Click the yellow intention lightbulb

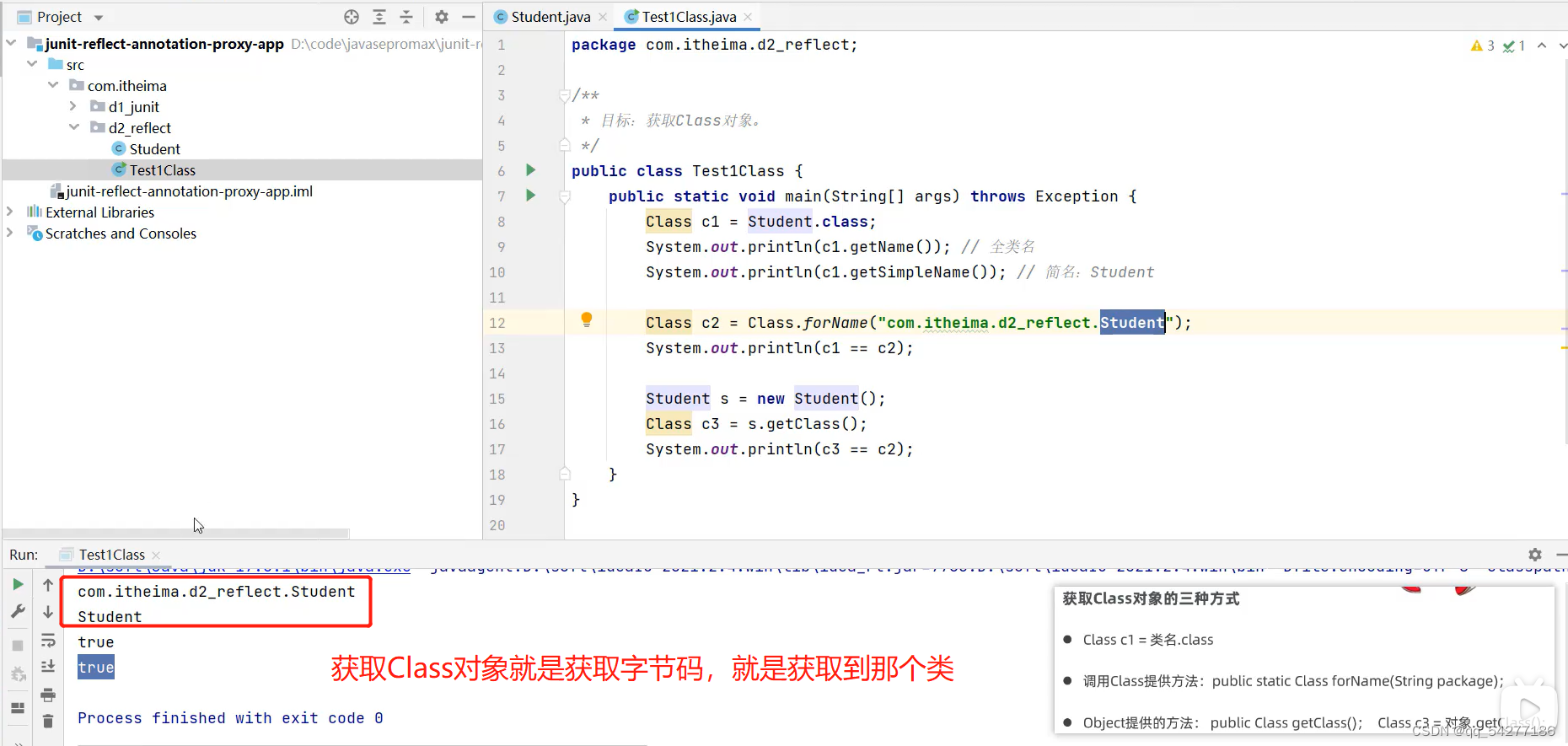(x=587, y=319)
